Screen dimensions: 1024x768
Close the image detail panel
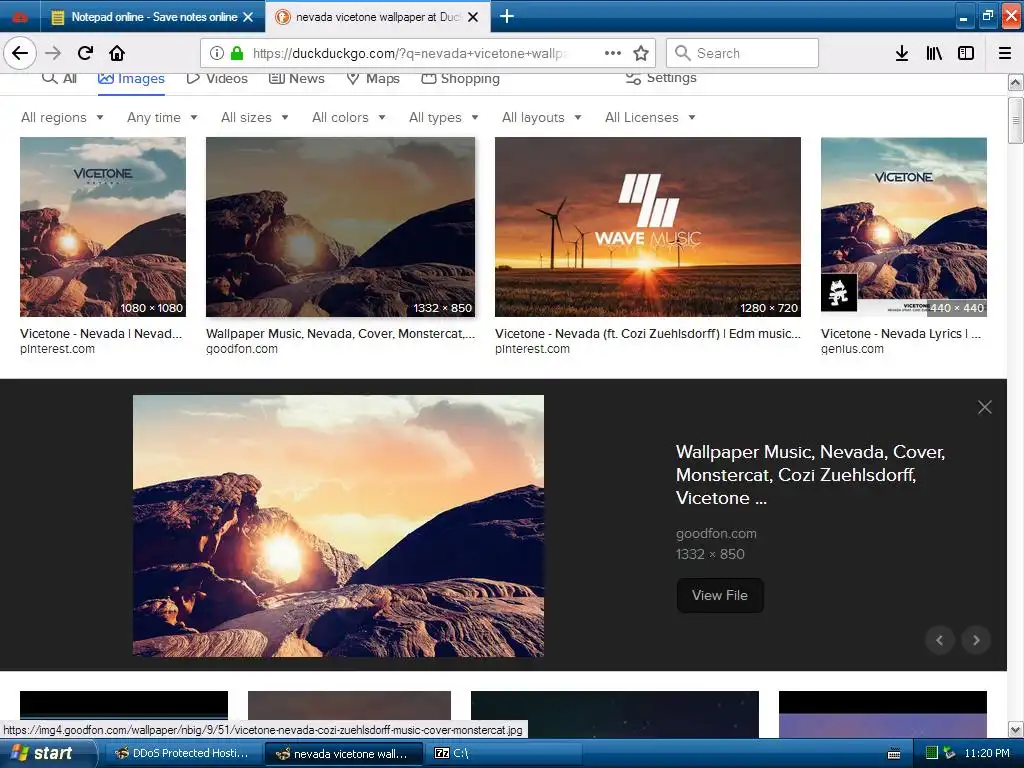[985, 407]
